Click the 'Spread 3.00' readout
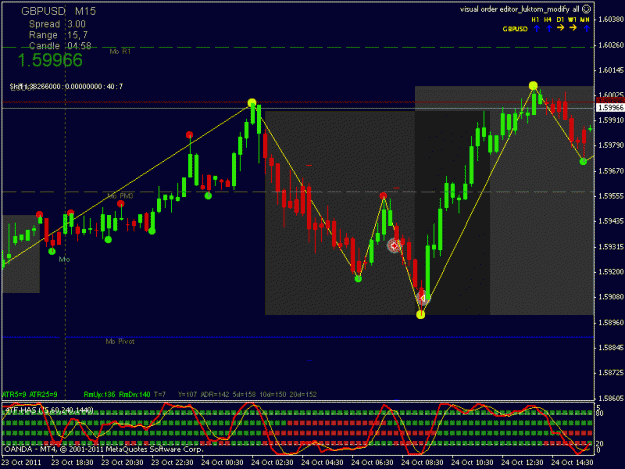 click(x=57, y=24)
